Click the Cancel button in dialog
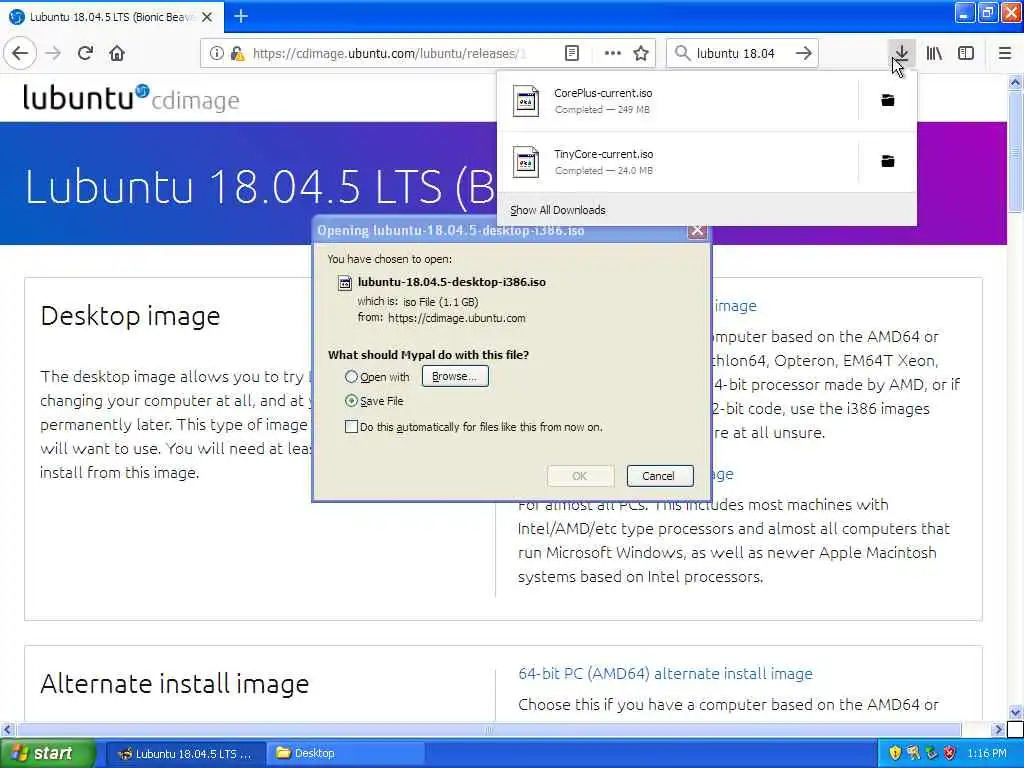This screenshot has width=1024, height=768. click(659, 476)
